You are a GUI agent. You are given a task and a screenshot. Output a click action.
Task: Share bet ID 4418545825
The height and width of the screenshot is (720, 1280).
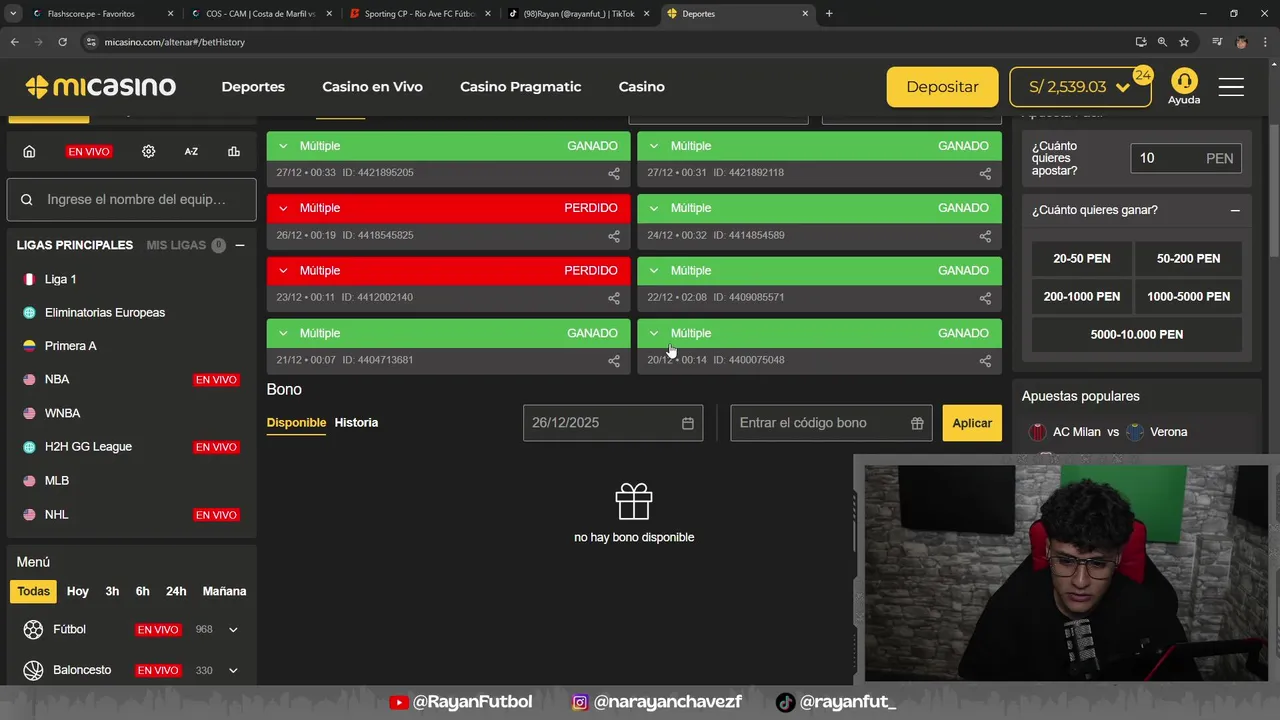click(614, 237)
